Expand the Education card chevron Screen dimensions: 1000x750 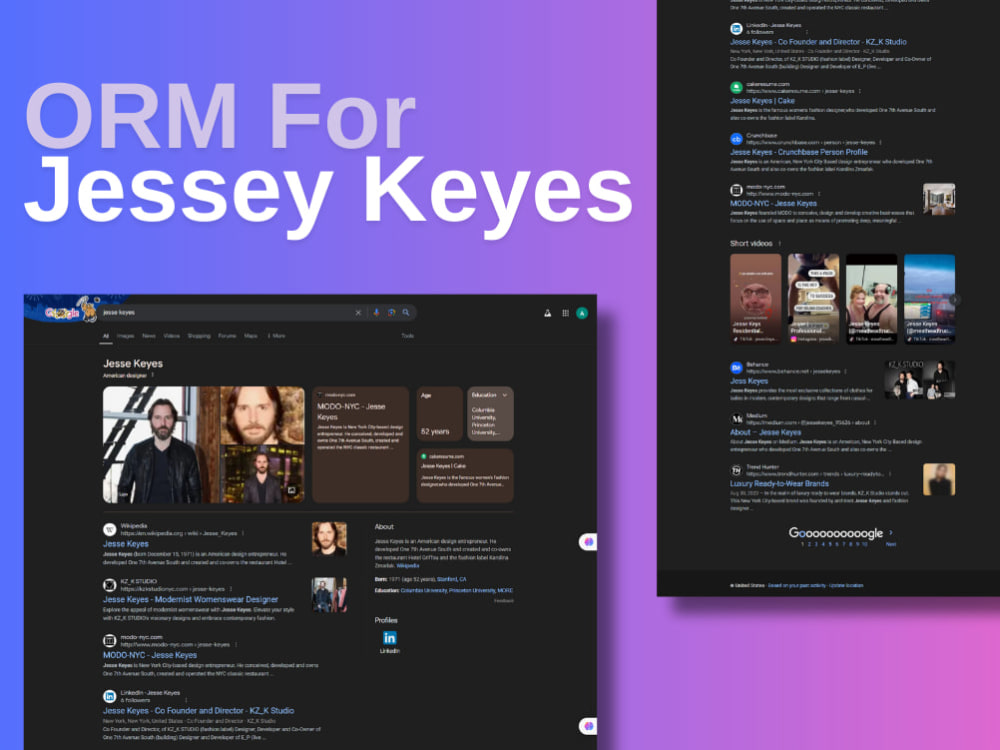[504, 395]
